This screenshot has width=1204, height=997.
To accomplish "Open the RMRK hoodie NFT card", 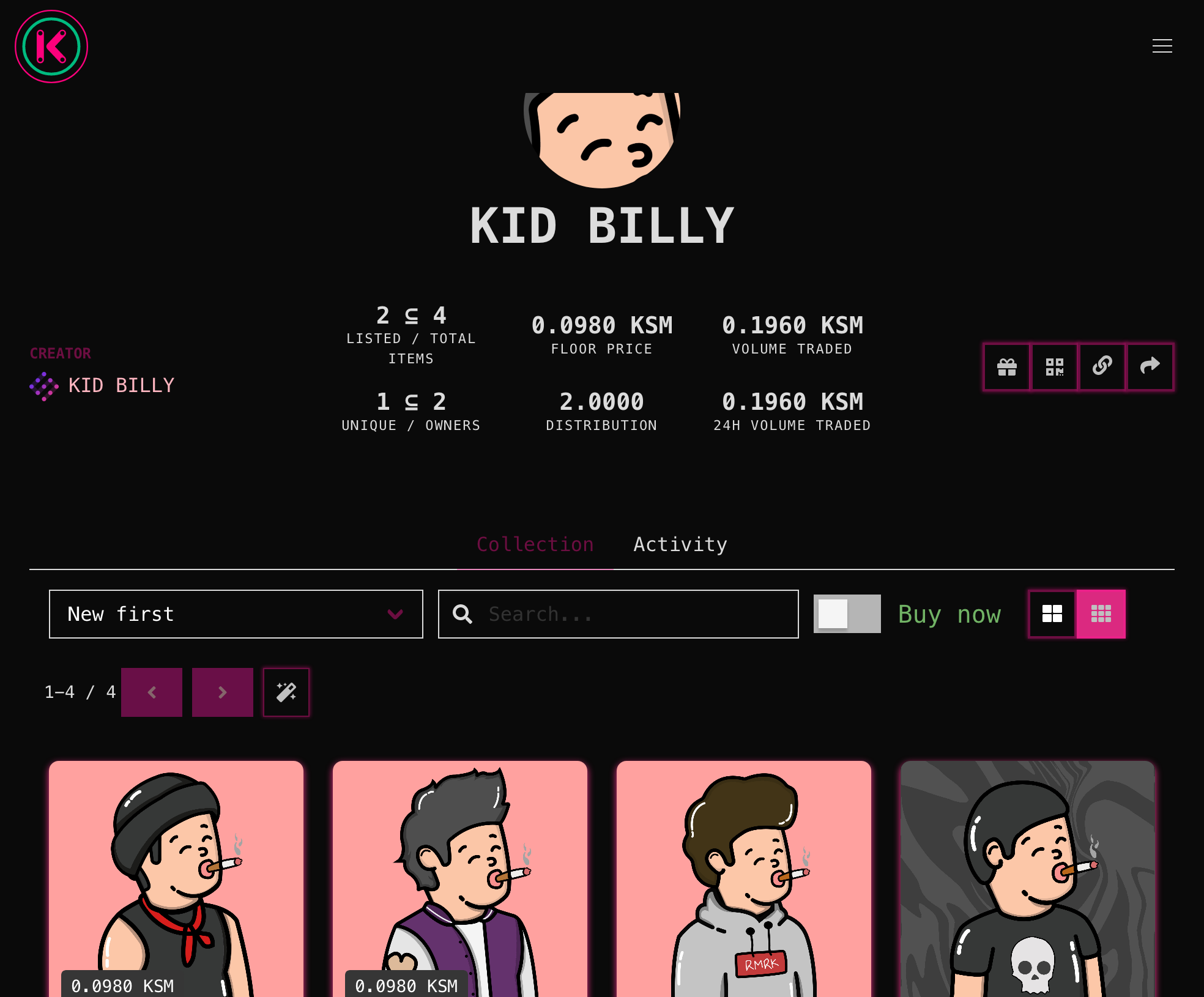I will click(744, 879).
